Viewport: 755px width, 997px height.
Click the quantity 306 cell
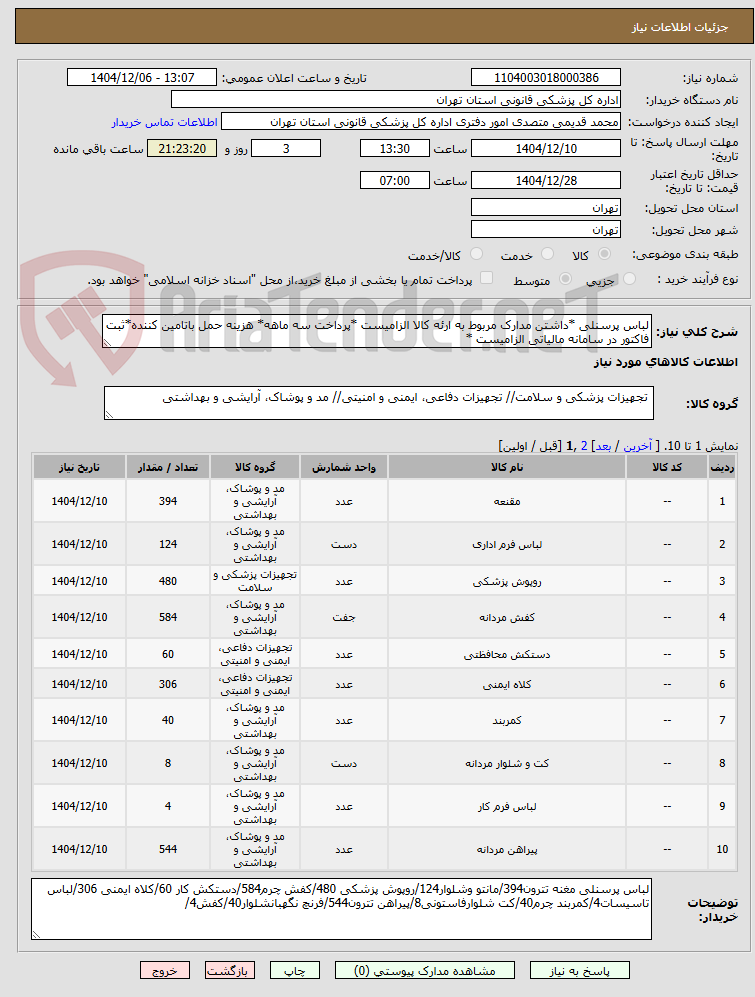168,684
